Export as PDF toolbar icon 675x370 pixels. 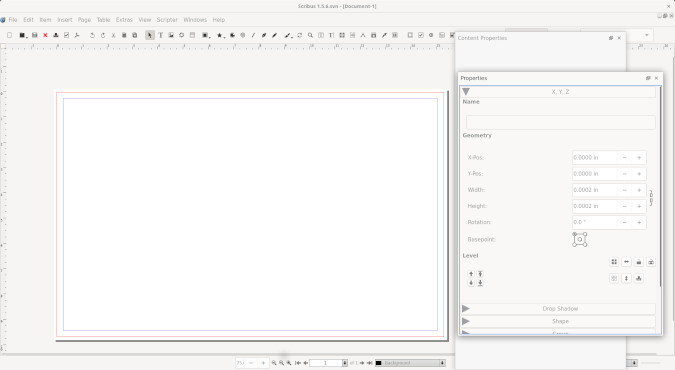tap(77, 35)
